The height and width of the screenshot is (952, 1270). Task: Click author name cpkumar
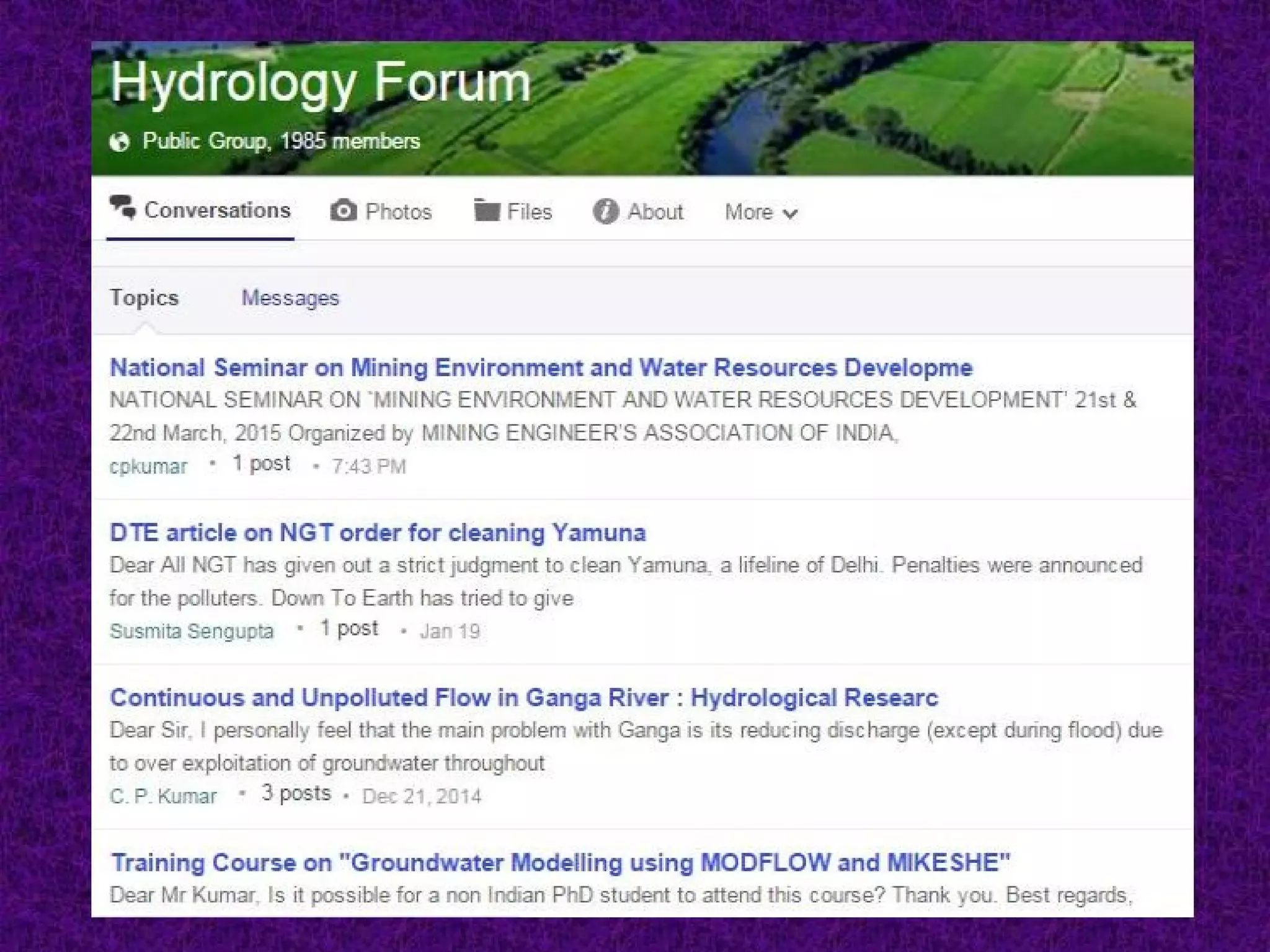pyautogui.click(x=148, y=466)
